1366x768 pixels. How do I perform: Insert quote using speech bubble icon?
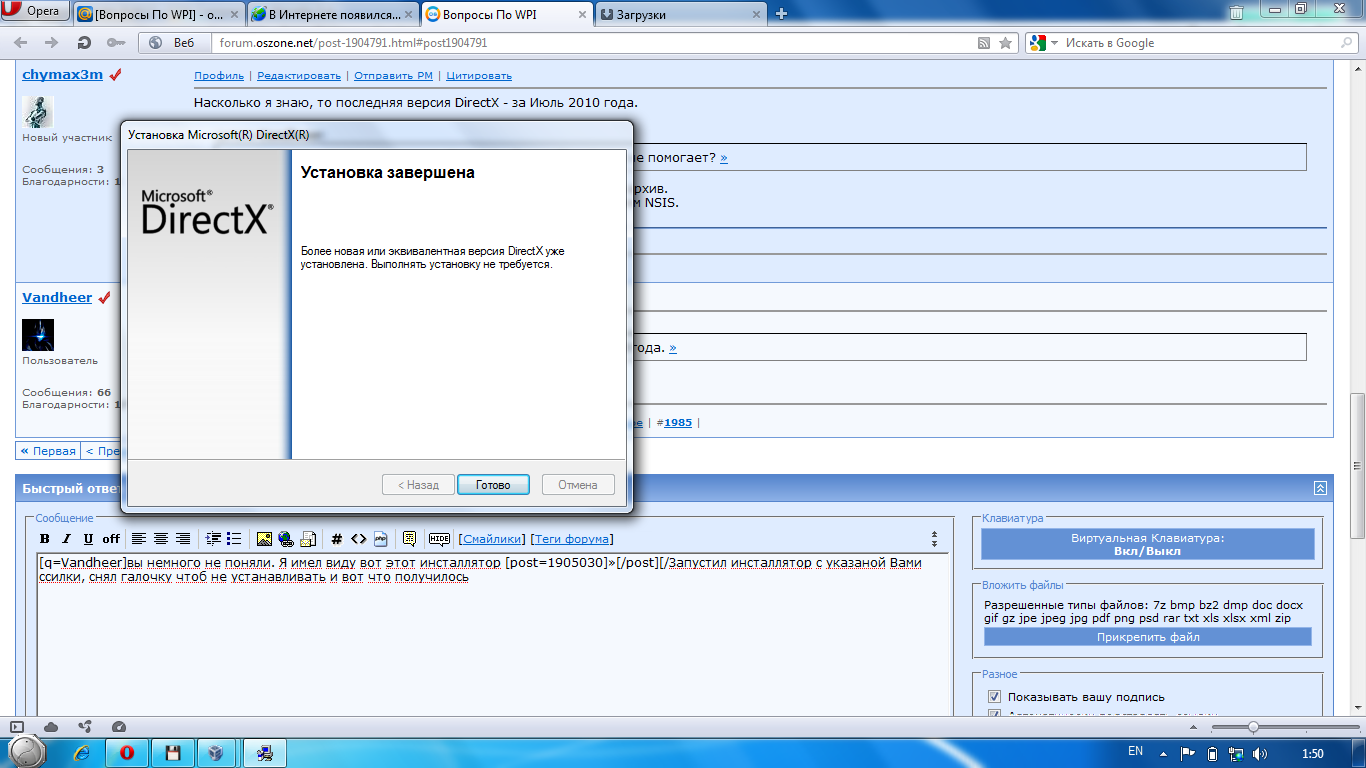tap(409, 539)
